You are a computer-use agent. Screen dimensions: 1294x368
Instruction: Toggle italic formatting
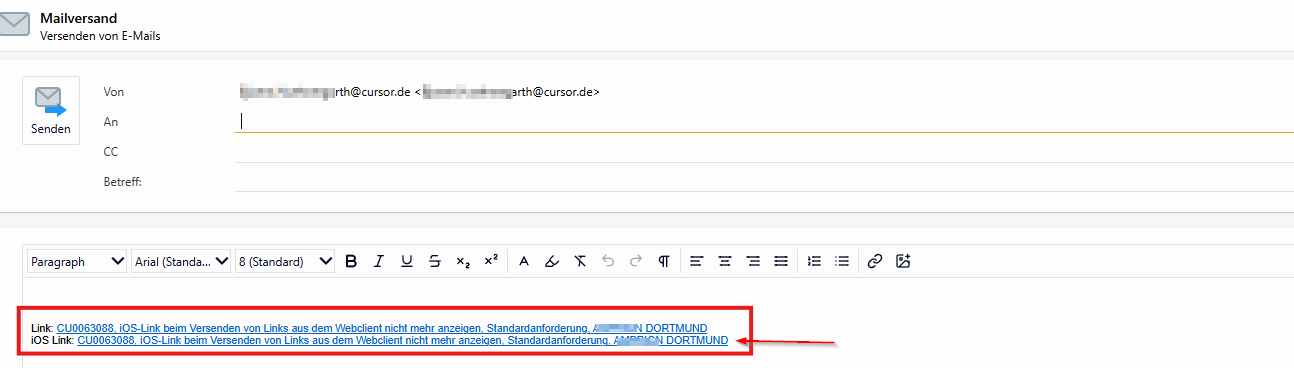click(379, 261)
